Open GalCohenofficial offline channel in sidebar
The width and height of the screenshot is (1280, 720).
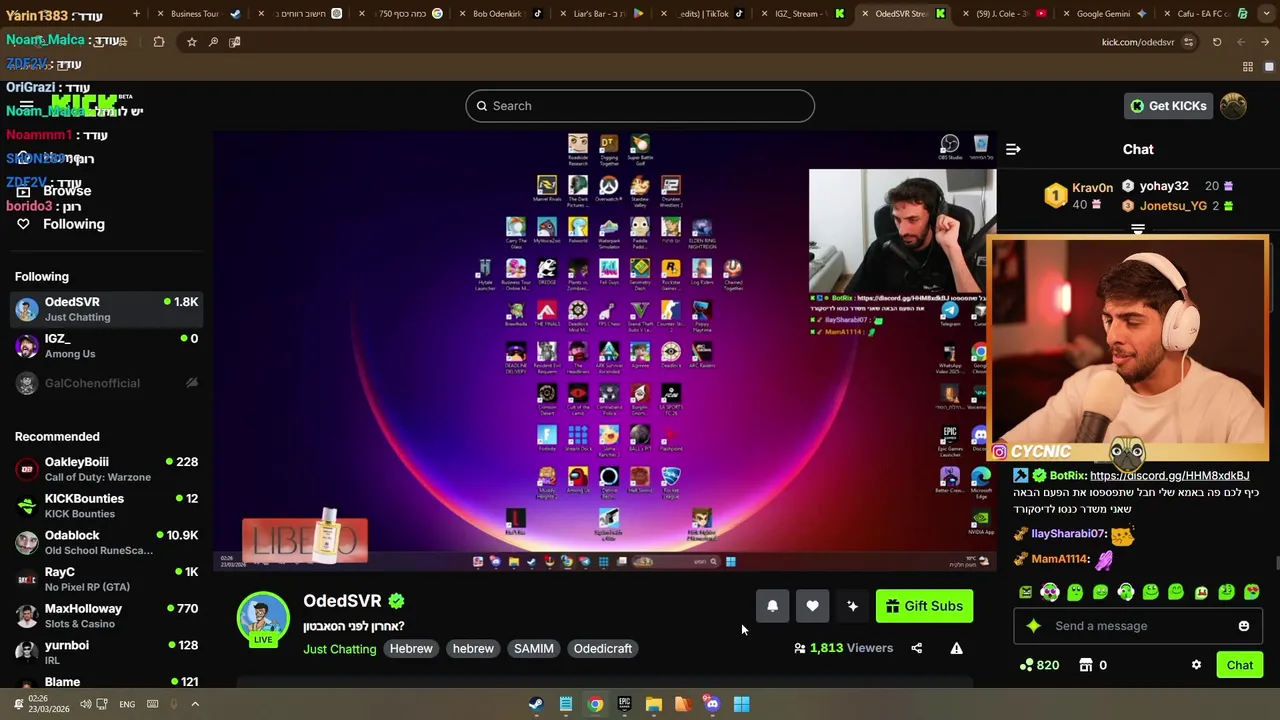click(107, 383)
